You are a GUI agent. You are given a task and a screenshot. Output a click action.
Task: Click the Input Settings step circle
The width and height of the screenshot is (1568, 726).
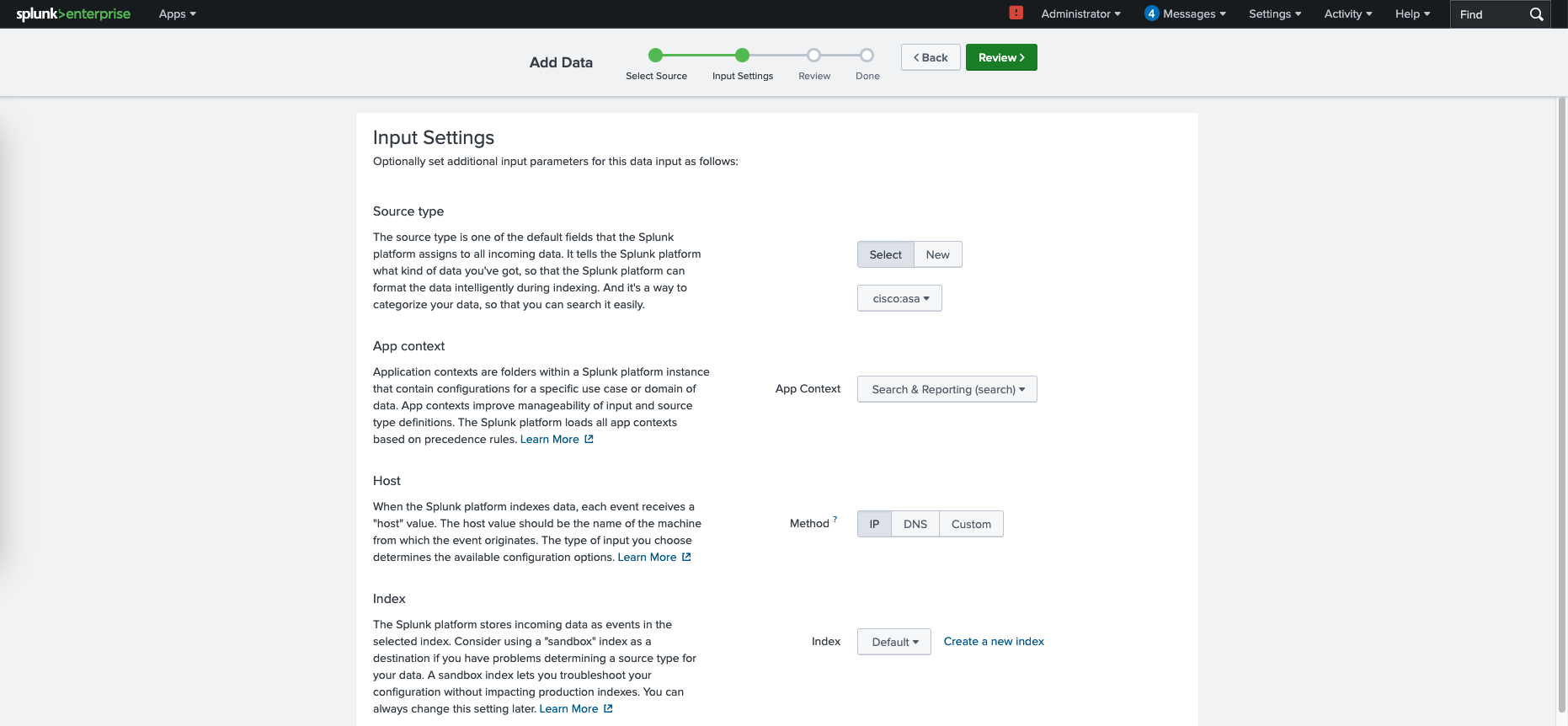click(x=742, y=56)
